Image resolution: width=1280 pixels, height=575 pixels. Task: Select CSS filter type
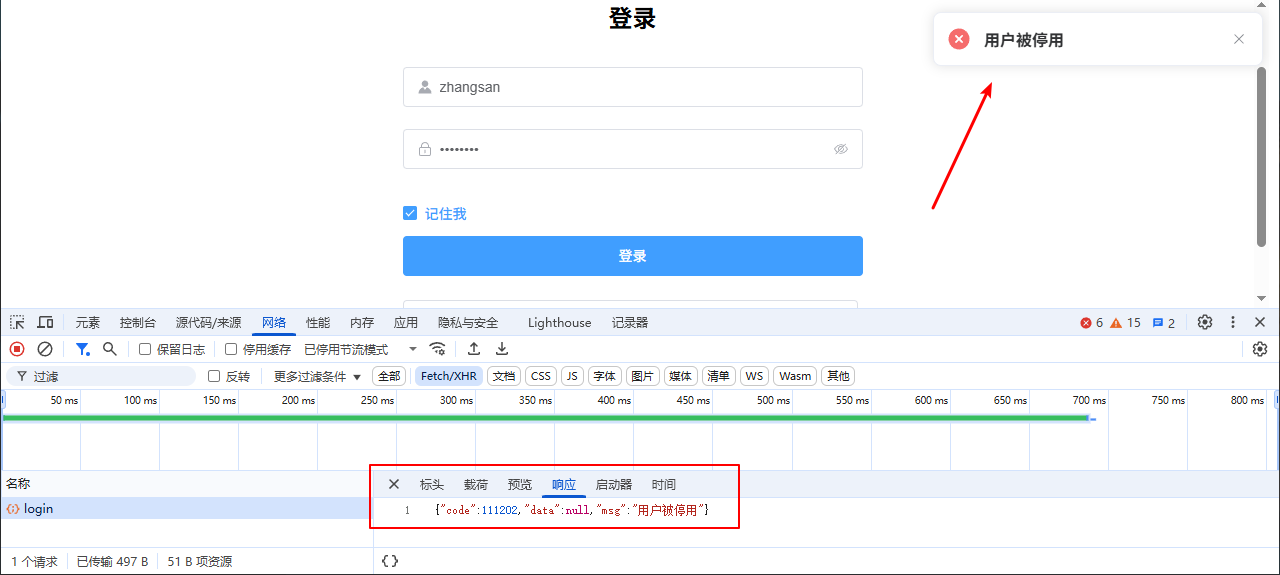coord(541,376)
